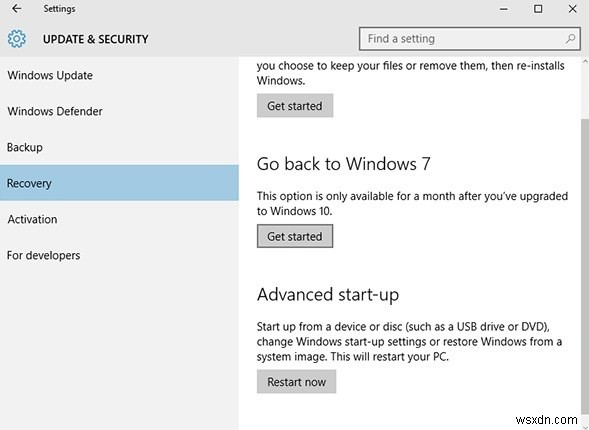Screen dimensions: 589x430
Task: Click the Go back to Windows 7 heading
Action: (x=344, y=164)
